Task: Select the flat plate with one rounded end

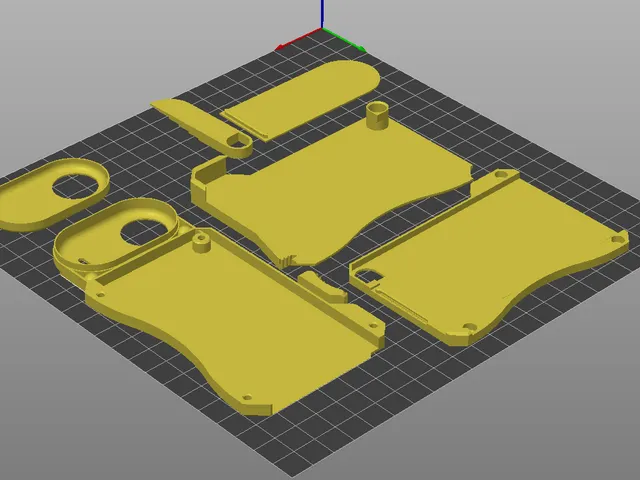Action: point(302,99)
